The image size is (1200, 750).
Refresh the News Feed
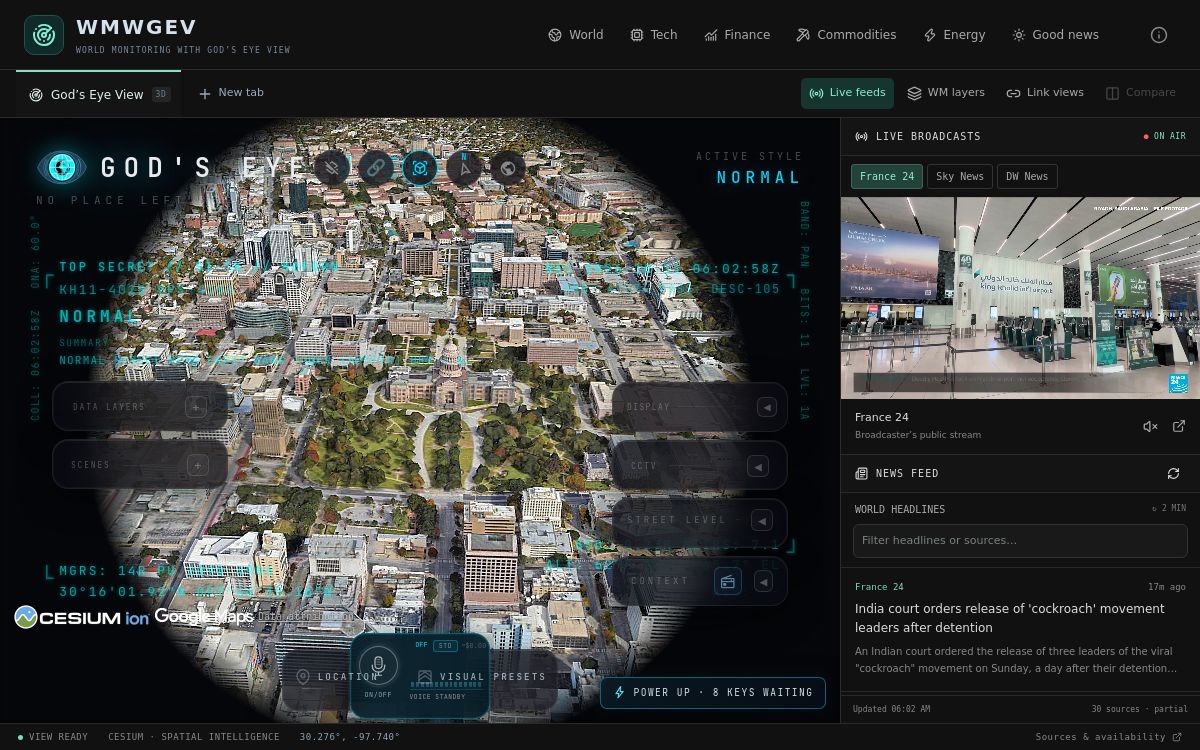point(1173,473)
